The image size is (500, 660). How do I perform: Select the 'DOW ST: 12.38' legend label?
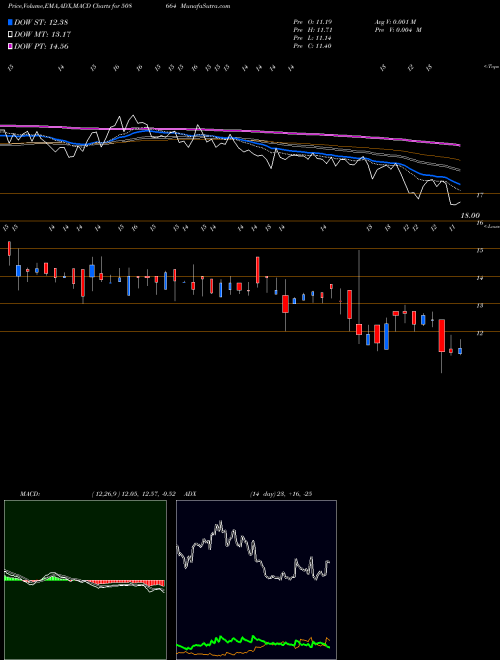(x=41, y=22)
